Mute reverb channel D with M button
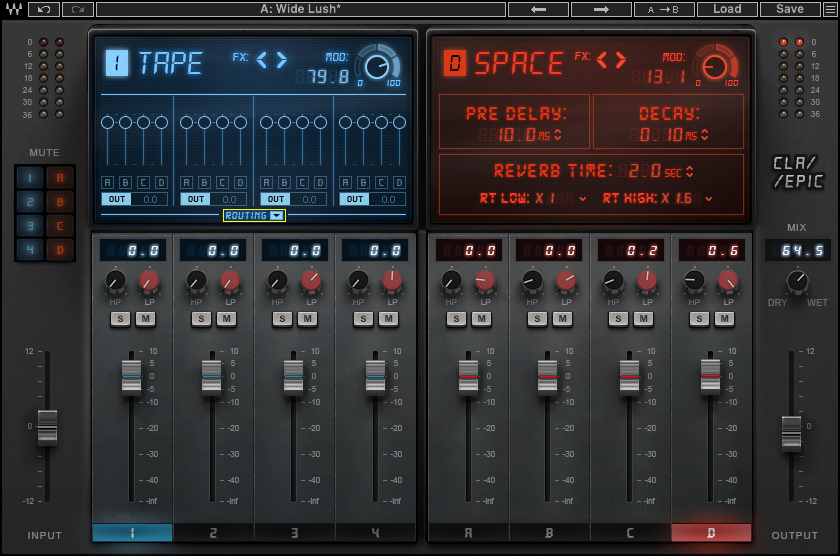This screenshot has width=840, height=556. 724,319
